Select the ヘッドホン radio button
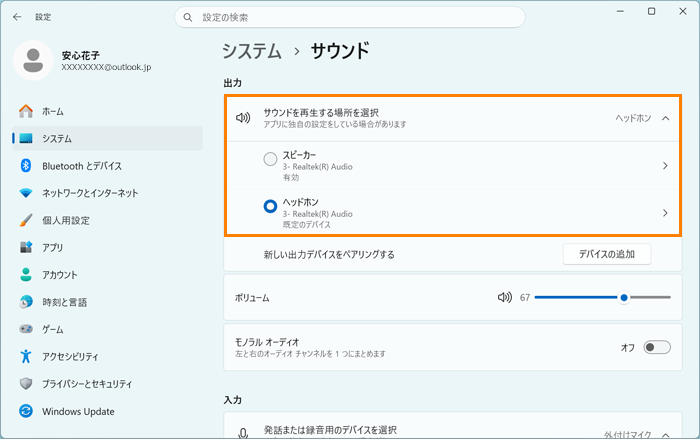The height and width of the screenshot is (439, 700). [x=270, y=206]
